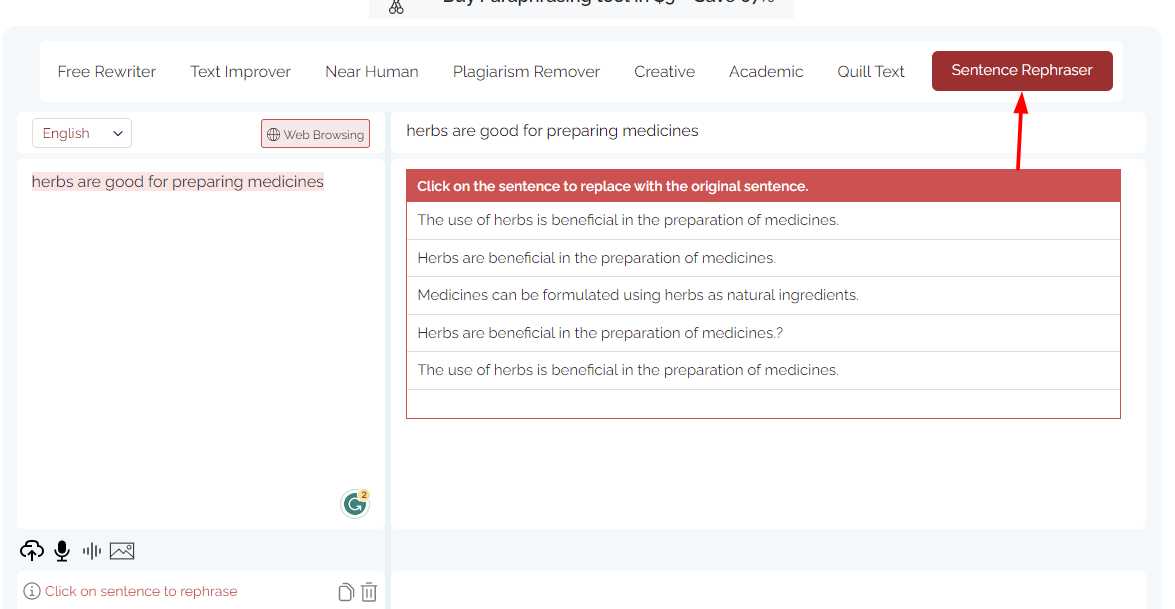
Task: Upload an image with the picture icon
Action: (122, 551)
